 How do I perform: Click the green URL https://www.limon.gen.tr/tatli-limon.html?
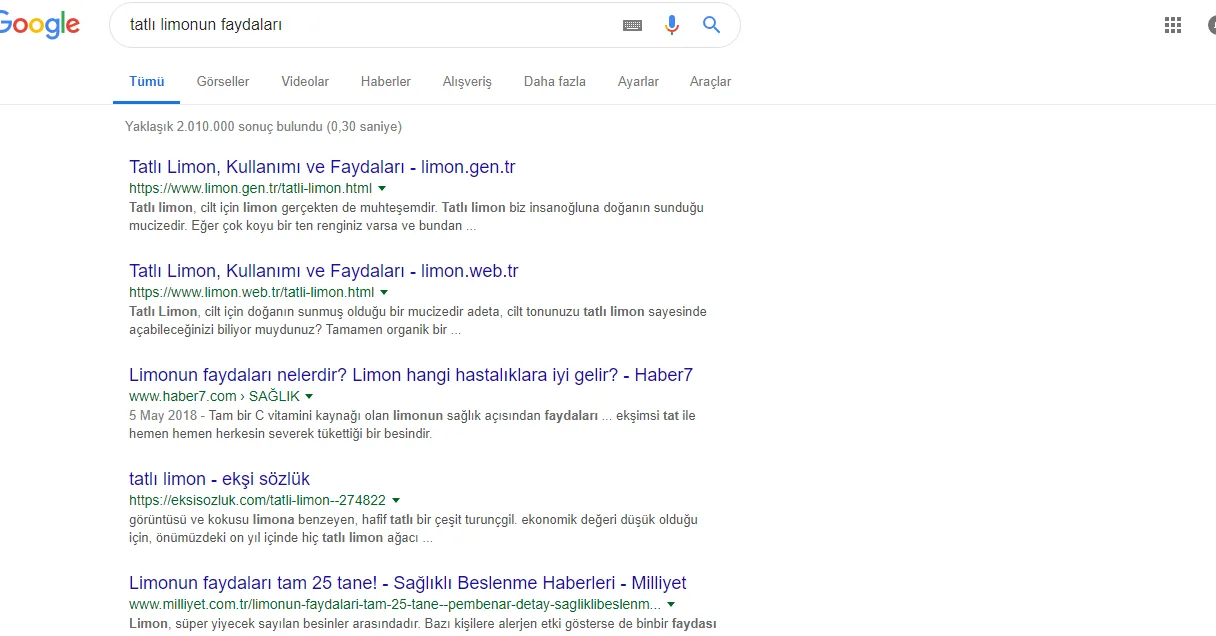pyautogui.click(x=250, y=188)
